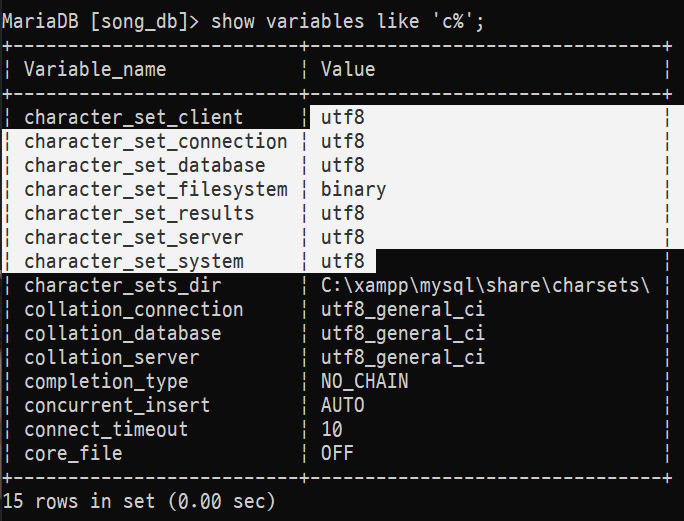The width and height of the screenshot is (684, 521).
Task: Click the Variable_name column header
Action: tap(95, 69)
